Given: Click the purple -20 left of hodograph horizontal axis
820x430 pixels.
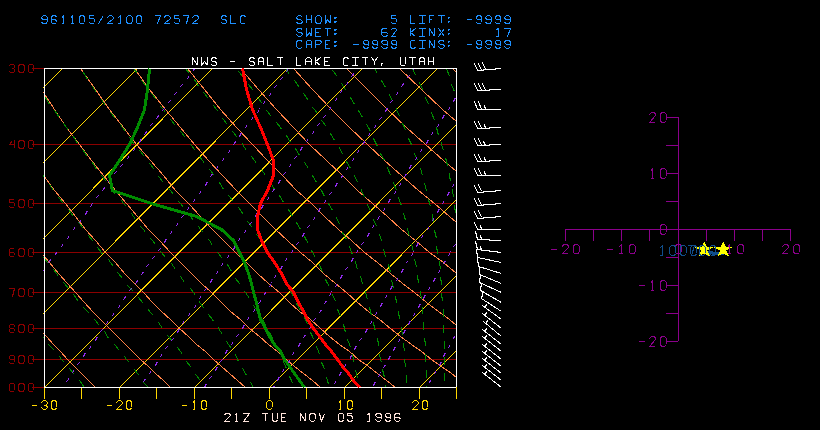Looking at the screenshot, I should (x=566, y=250).
